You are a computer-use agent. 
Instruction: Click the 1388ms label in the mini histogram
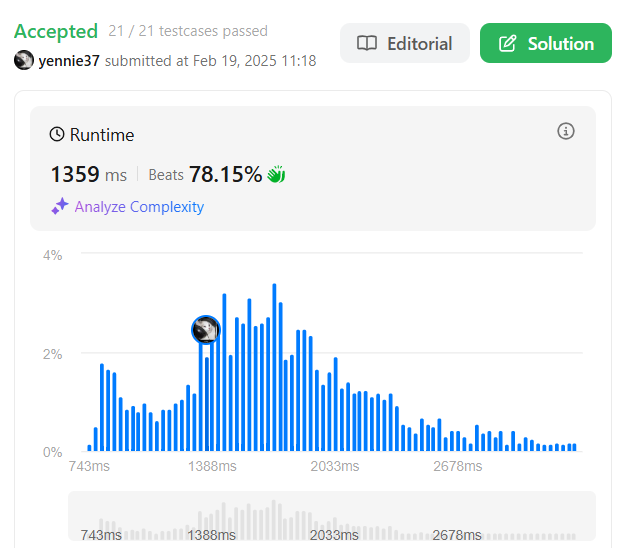click(212, 535)
